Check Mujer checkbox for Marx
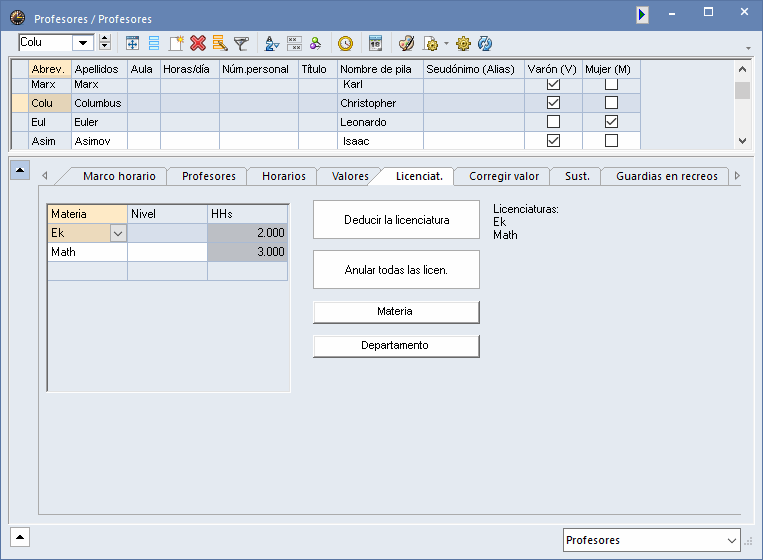This screenshot has width=763, height=560. [x=611, y=84]
